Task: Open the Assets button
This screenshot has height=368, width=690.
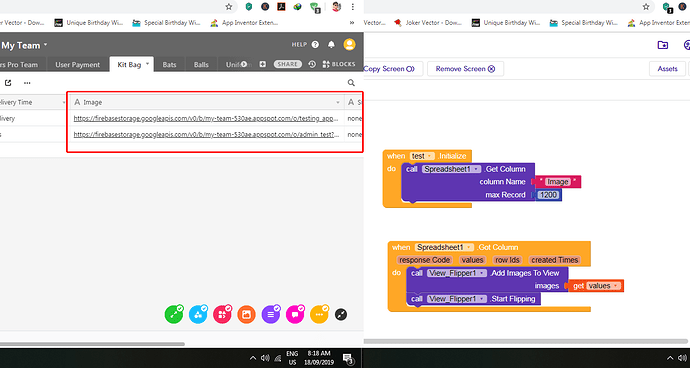Action: point(667,69)
